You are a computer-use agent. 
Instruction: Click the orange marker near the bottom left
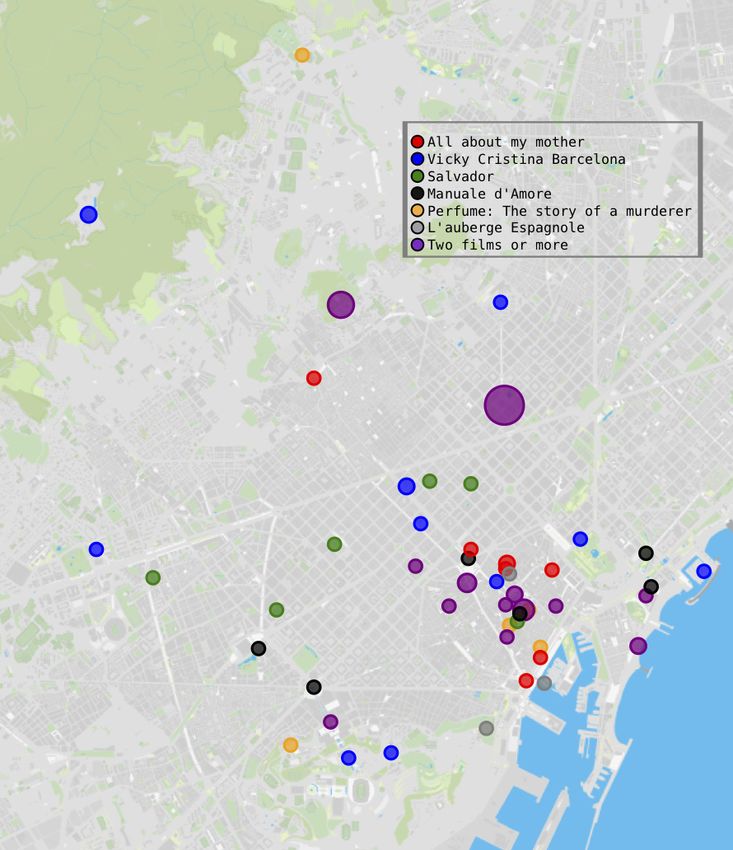pyautogui.click(x=291, y=745)
